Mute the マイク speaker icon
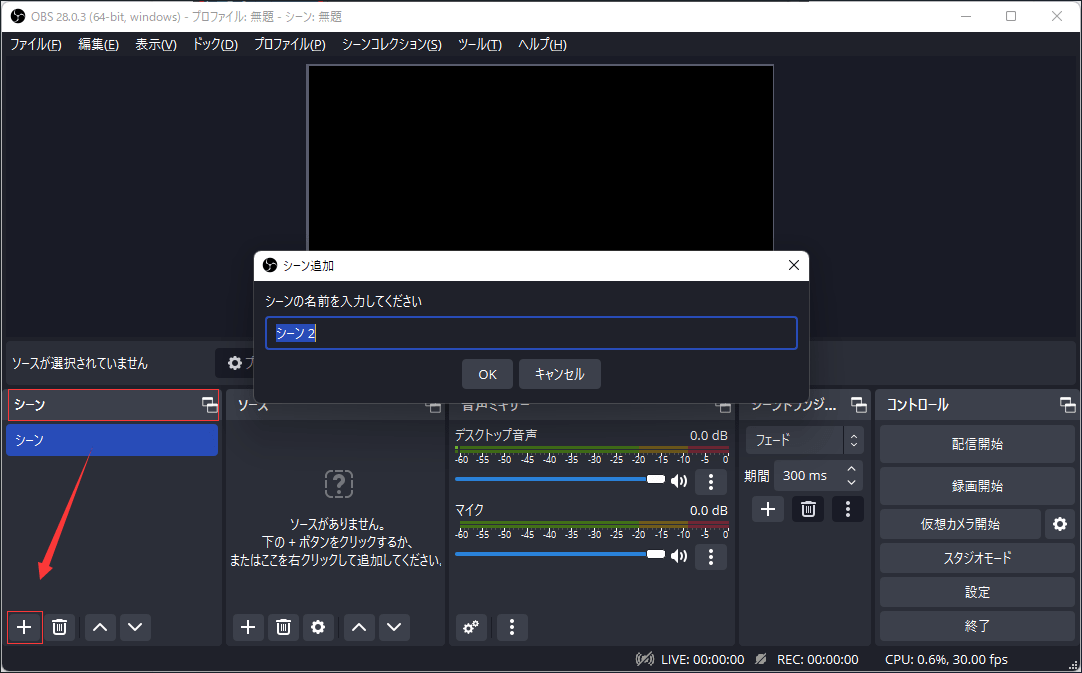 [679, 556]
